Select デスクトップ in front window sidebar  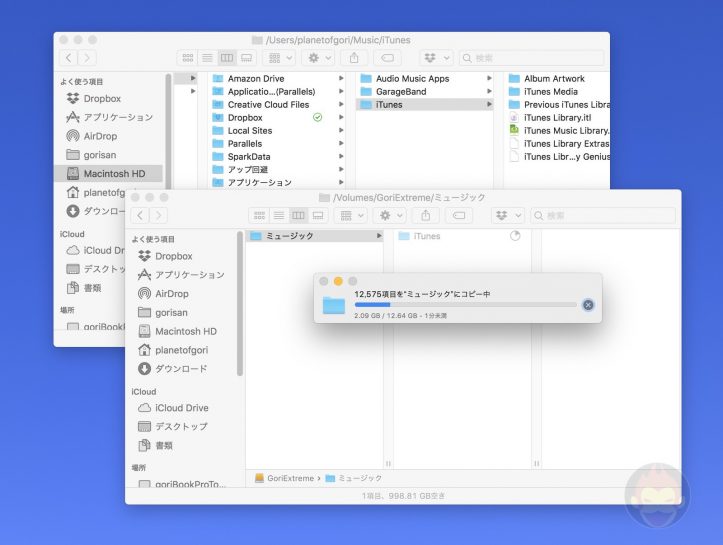pyautogui.click(x=173, y=427)
